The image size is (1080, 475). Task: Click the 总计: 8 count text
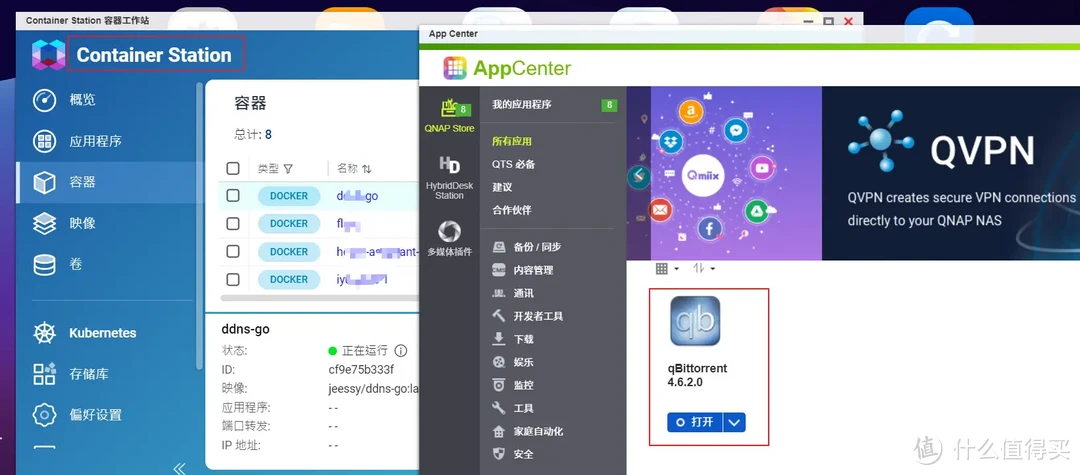(253, 135)
